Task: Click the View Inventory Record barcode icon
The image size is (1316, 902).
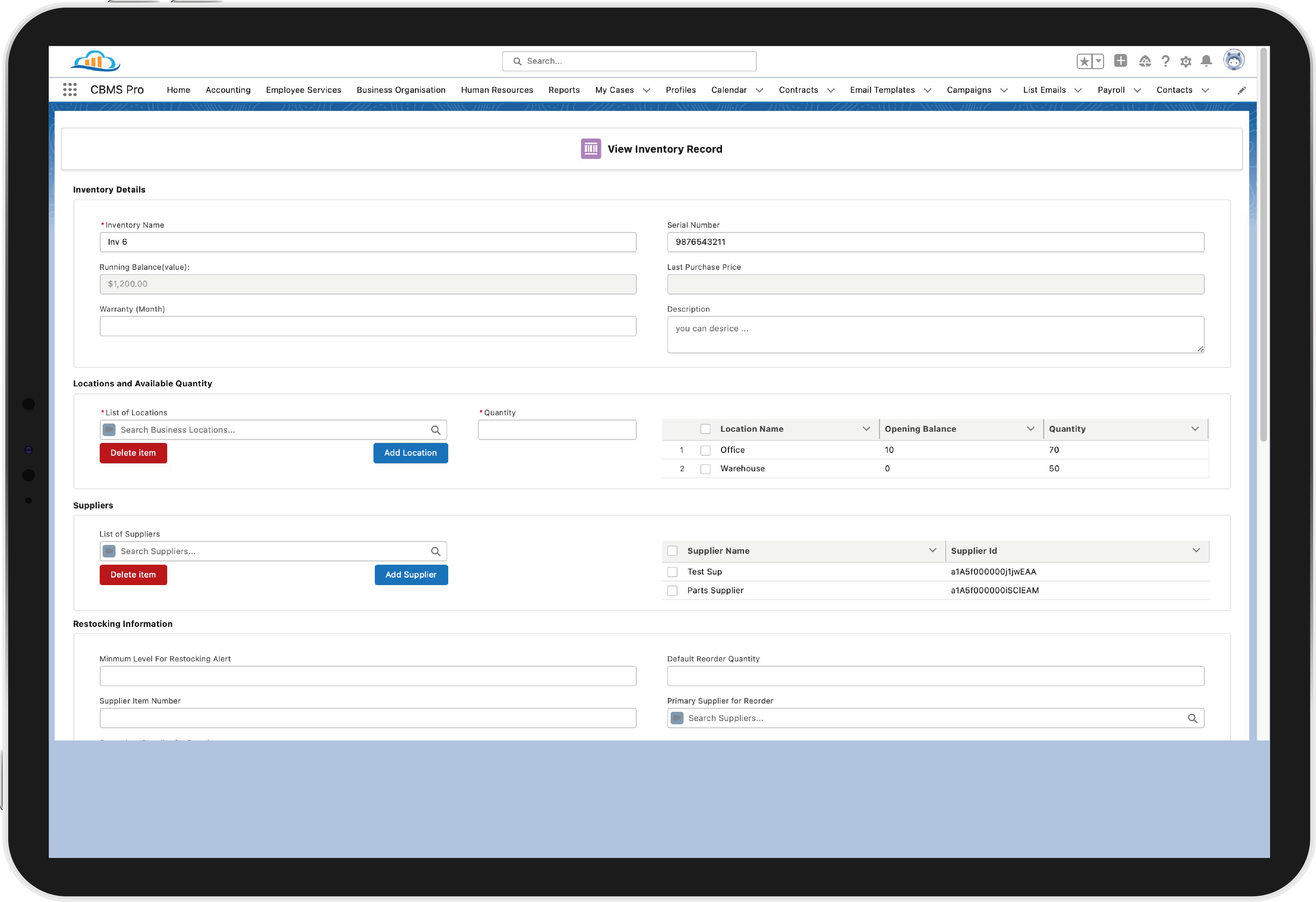Action: click(591, 149)
